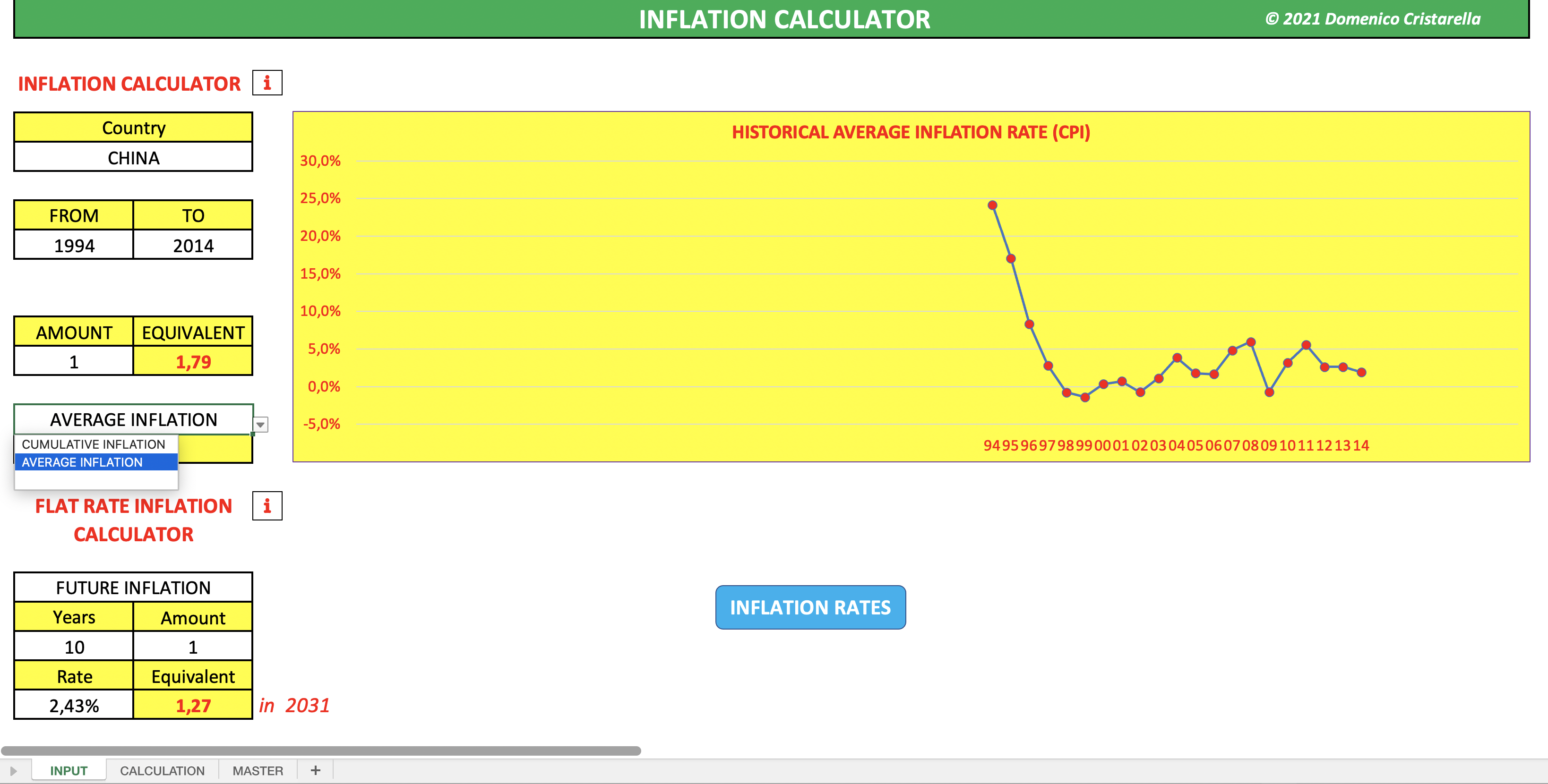
Task: Choose CUMULATIVE INFLATION from the list
Action: click(95, 444)
